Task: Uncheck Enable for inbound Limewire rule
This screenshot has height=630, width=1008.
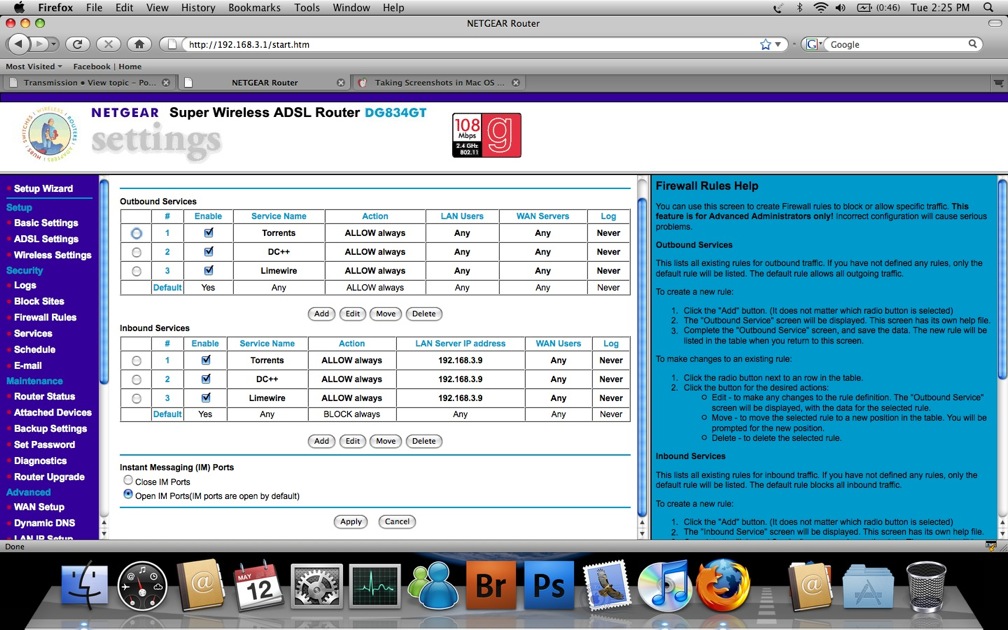Action: 206,397
